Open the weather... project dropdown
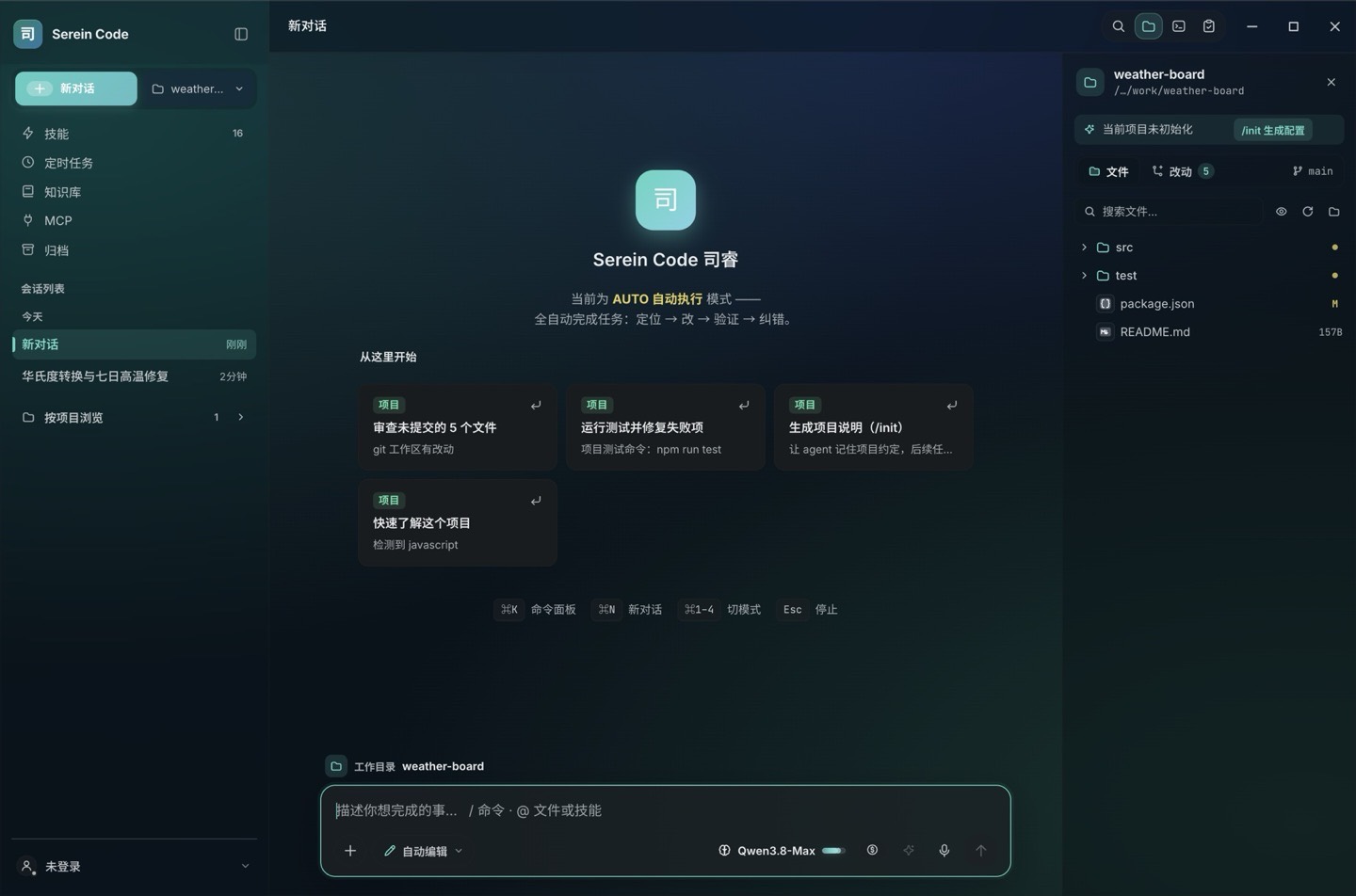Viewport: 1356px width, 896px height. (198, 88)
